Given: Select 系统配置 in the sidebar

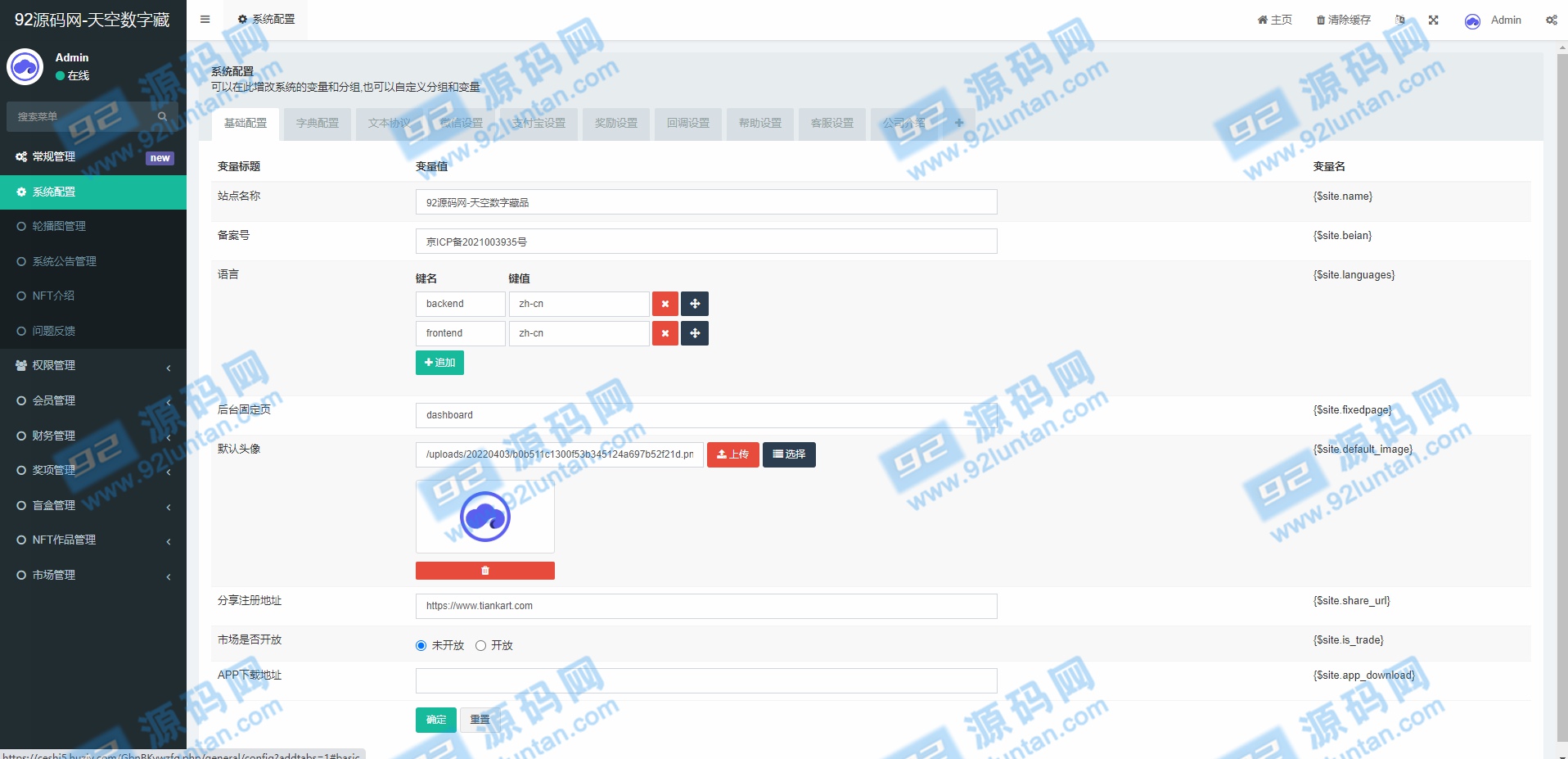Looking at the screenshot, I should [93, 192].
